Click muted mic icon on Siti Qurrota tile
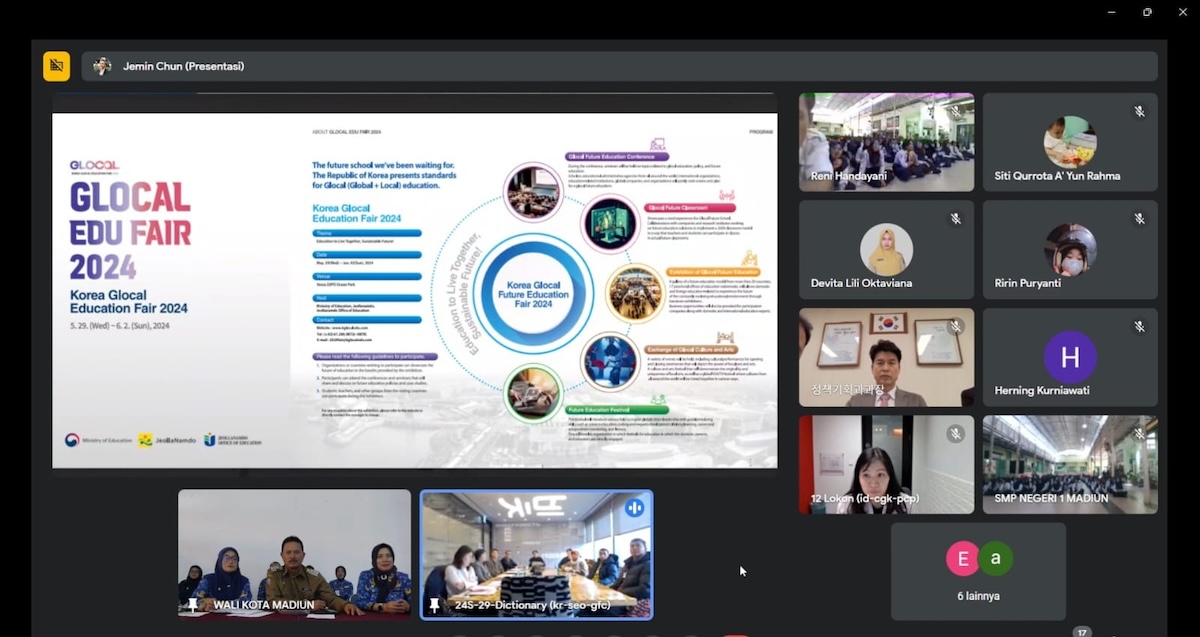The width and height of the screenshot is (1200, 637). pyautogui.click(x=1139, y=111)
